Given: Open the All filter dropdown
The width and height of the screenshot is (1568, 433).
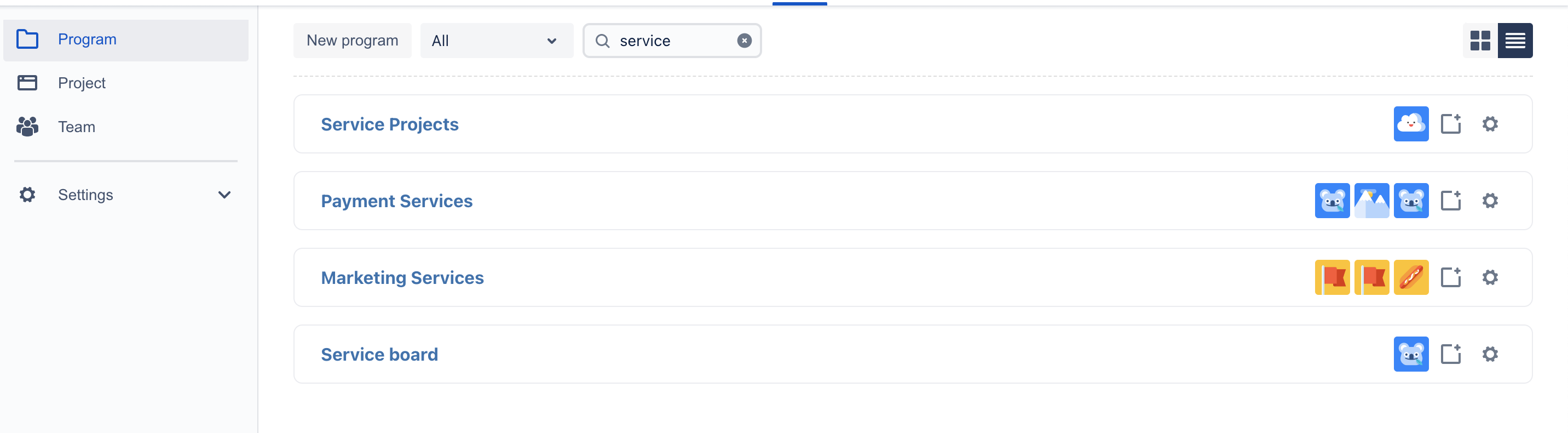Looking at the screenshot, I should pyautogui.click(x=496, y=41).
